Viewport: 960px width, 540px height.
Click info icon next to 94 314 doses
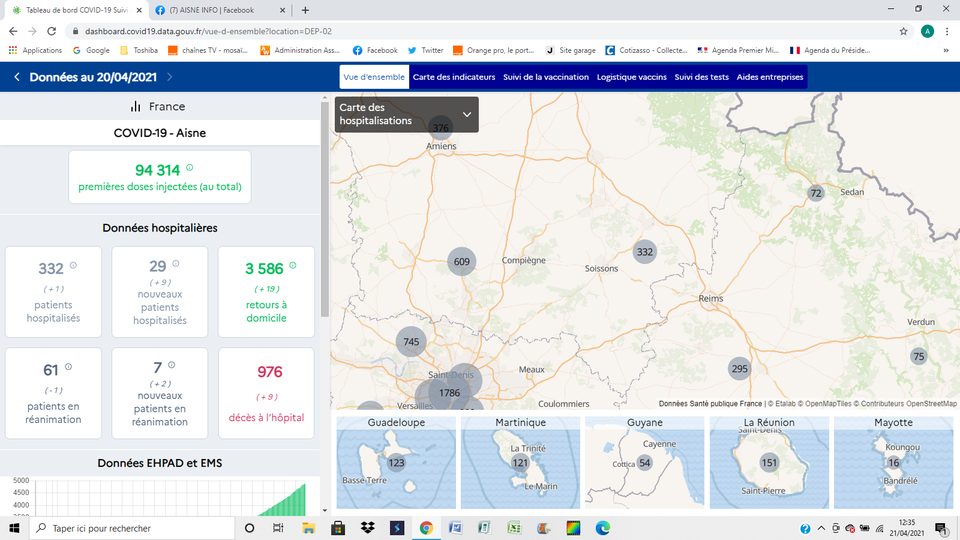coord(190,168)
